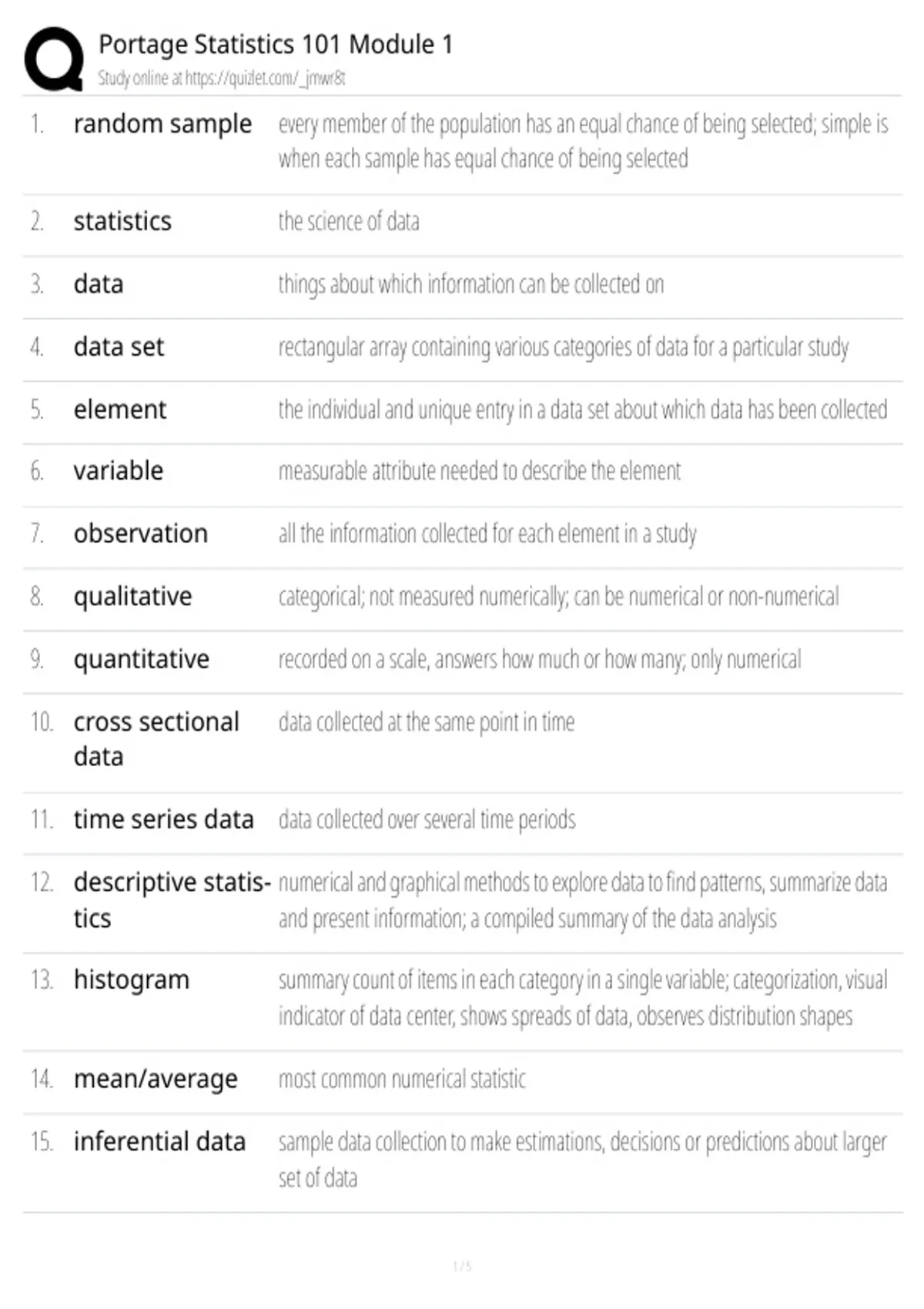Screen dimensions: 924x1309
Task: Click the 'quantitative' term
Action: point(142,660)
